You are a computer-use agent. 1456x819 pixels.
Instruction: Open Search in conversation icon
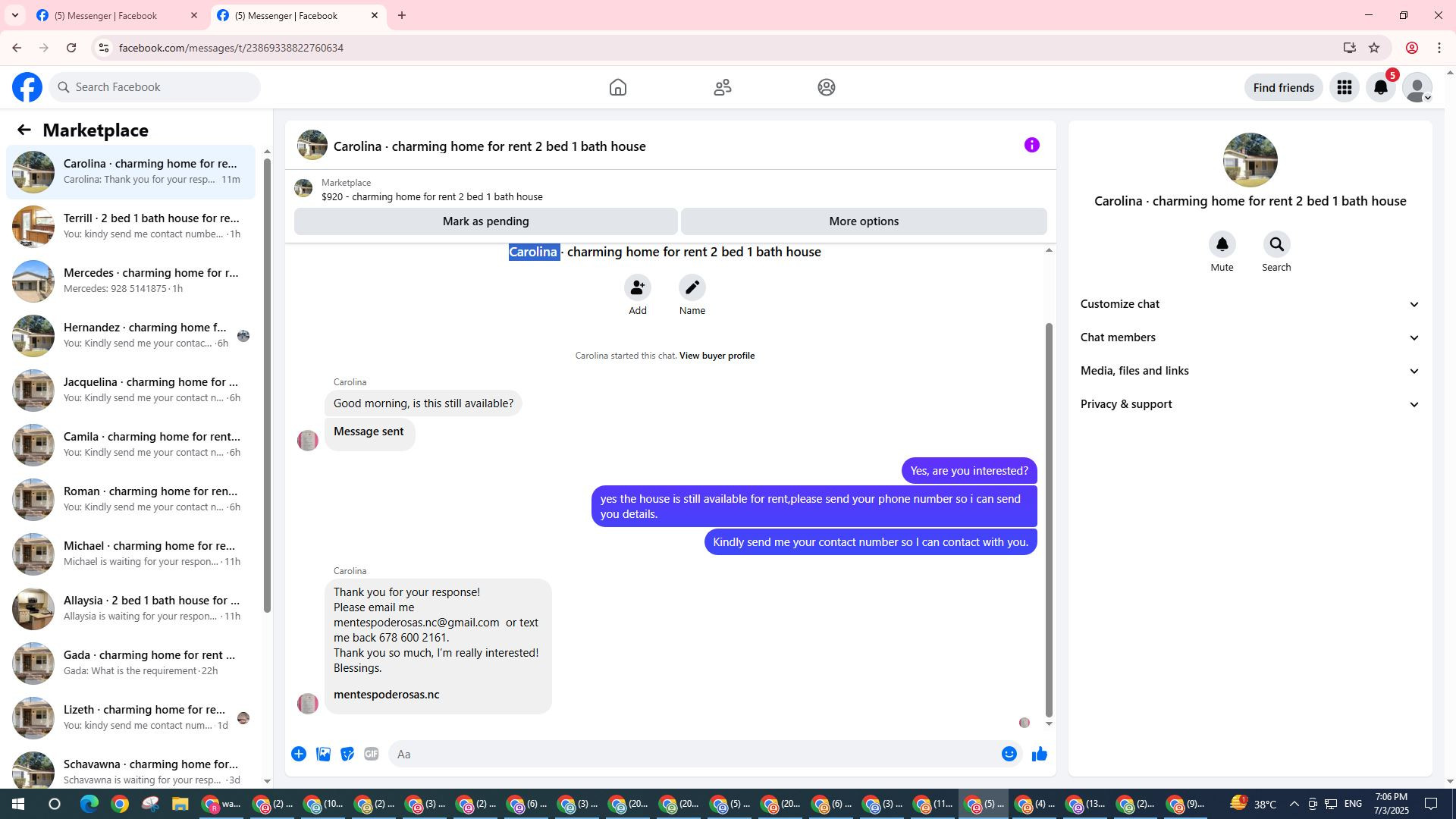(1276, 245)
